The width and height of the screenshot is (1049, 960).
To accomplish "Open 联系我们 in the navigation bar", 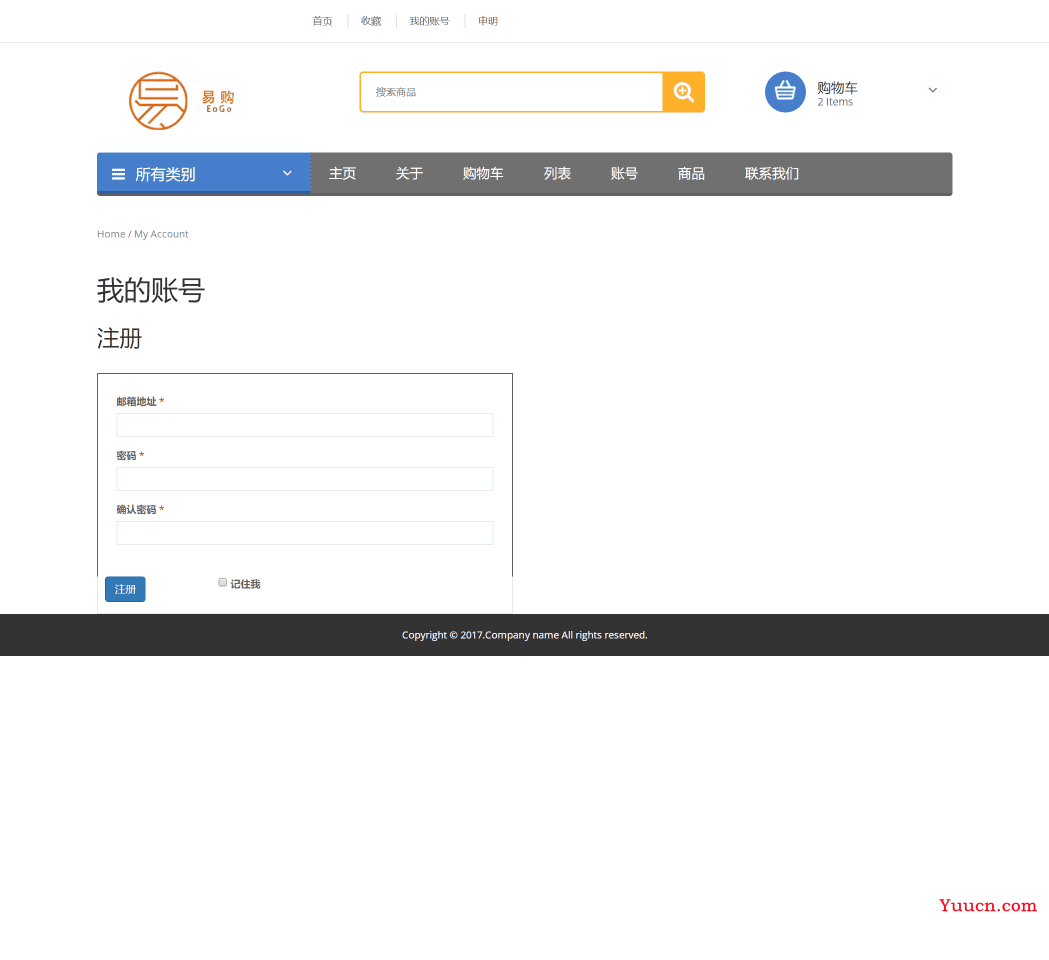I will 772,173.
